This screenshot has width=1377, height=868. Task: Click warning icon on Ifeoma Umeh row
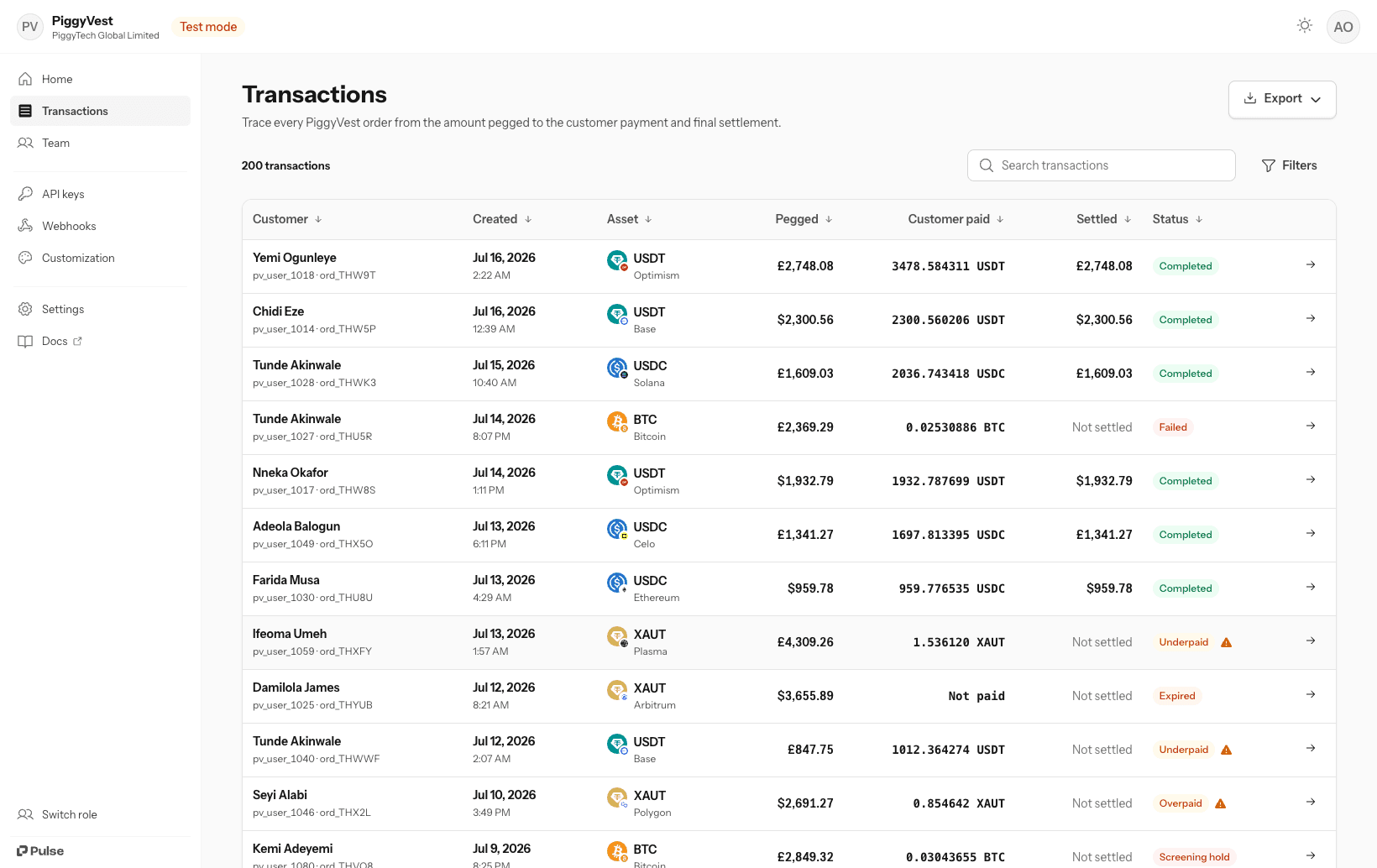(1226, 642)
